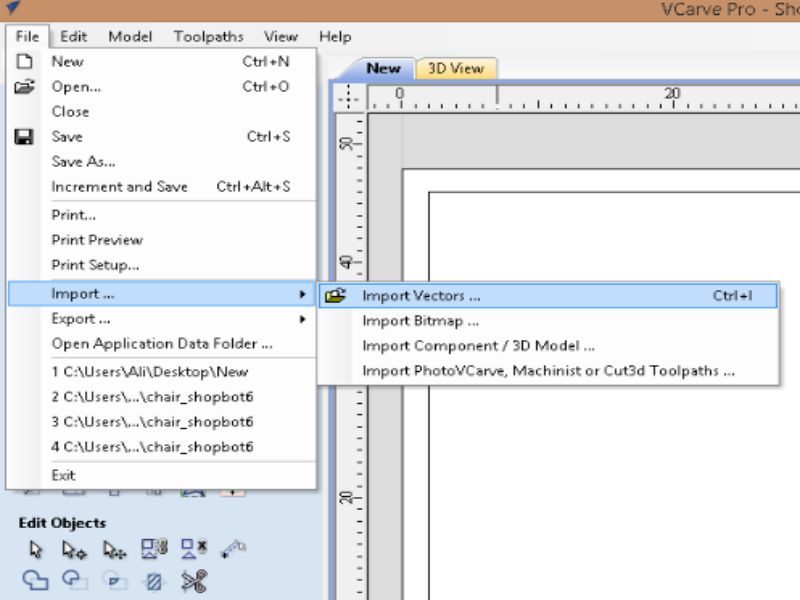Screen dimensions: 800x600
Task: Switch to the 3D View tab
Action: pos(456,68)
